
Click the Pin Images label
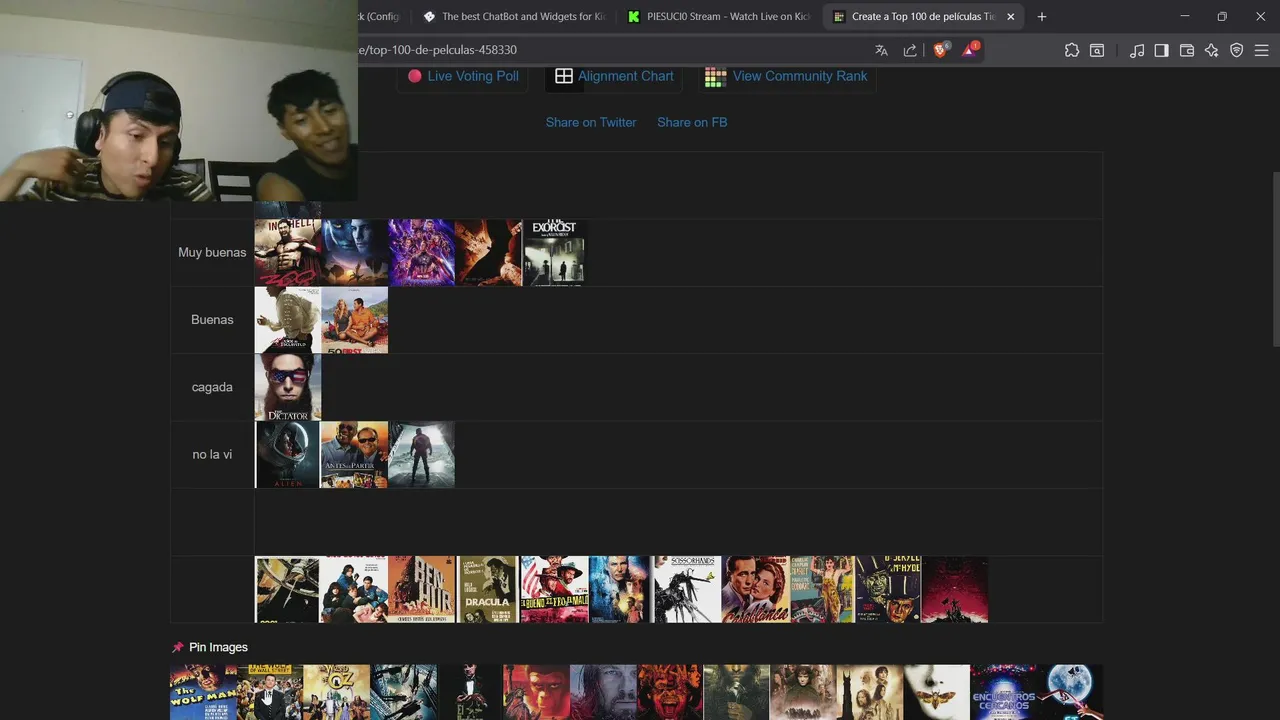(x=218, y=647)
